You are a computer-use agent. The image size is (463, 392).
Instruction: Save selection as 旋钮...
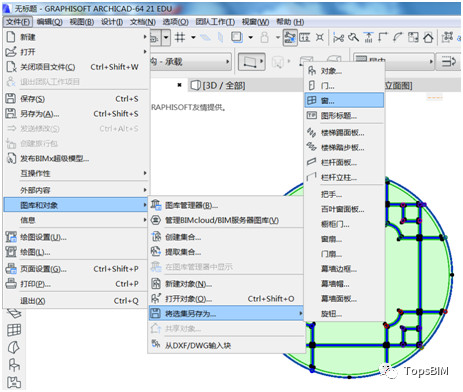coord(344,314)
